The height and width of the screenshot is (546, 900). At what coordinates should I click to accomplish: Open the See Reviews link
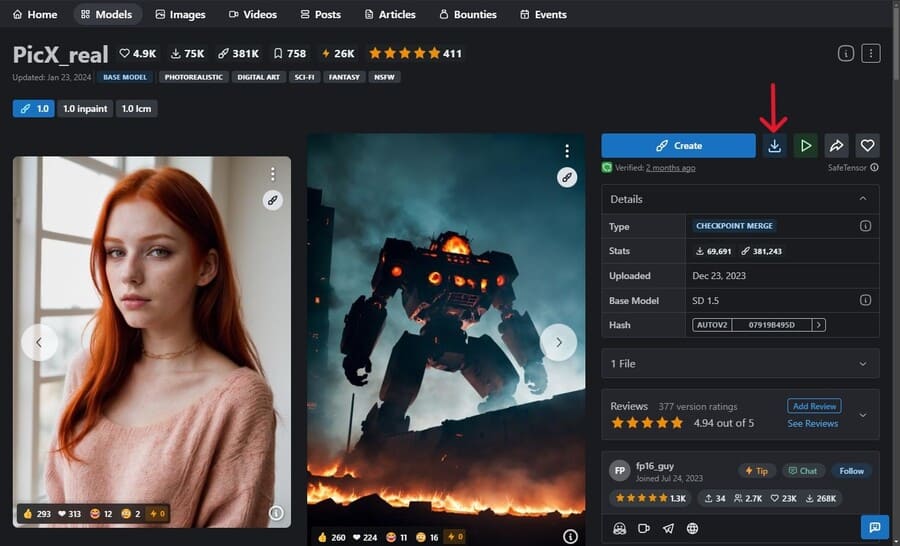(x=813, y=424)
